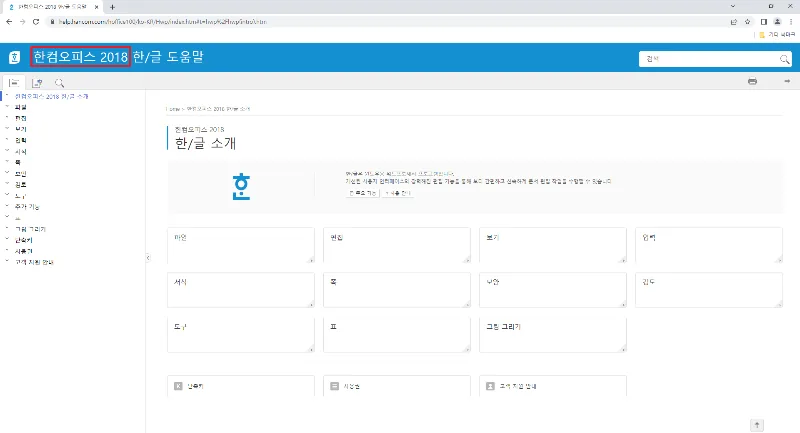The height and width of the screenshot is (433, 800).
Task: Focus the browser address bar URL
Action: click(163, 22)
